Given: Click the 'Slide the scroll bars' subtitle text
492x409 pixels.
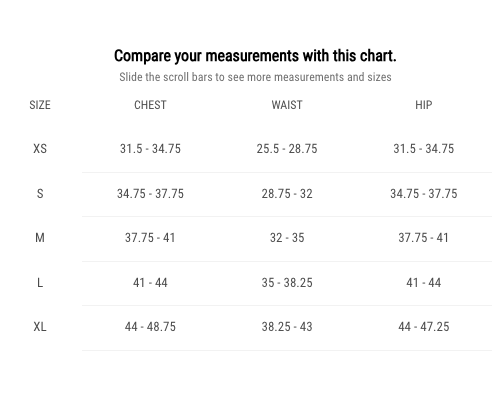Looking at the screenshot, I should click(x=255, y=77).
